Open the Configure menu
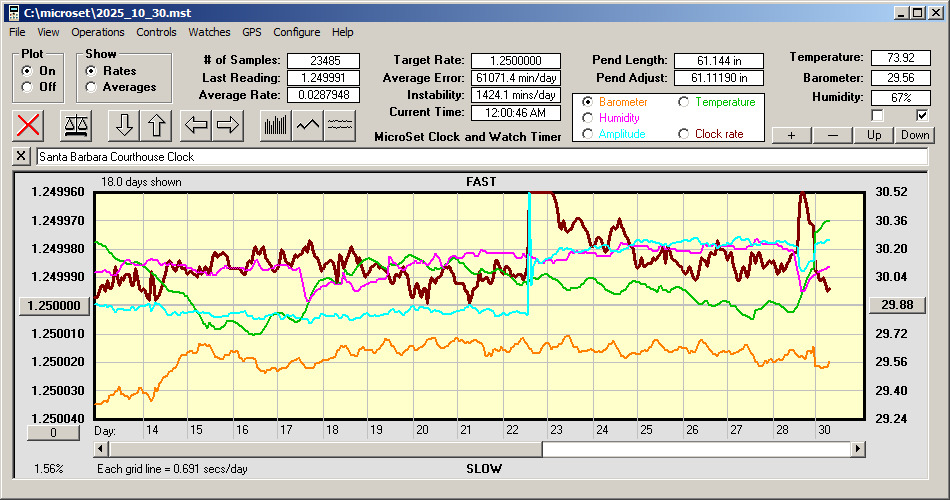This screenshot has height=500, width=950. (x=297, y=32)
